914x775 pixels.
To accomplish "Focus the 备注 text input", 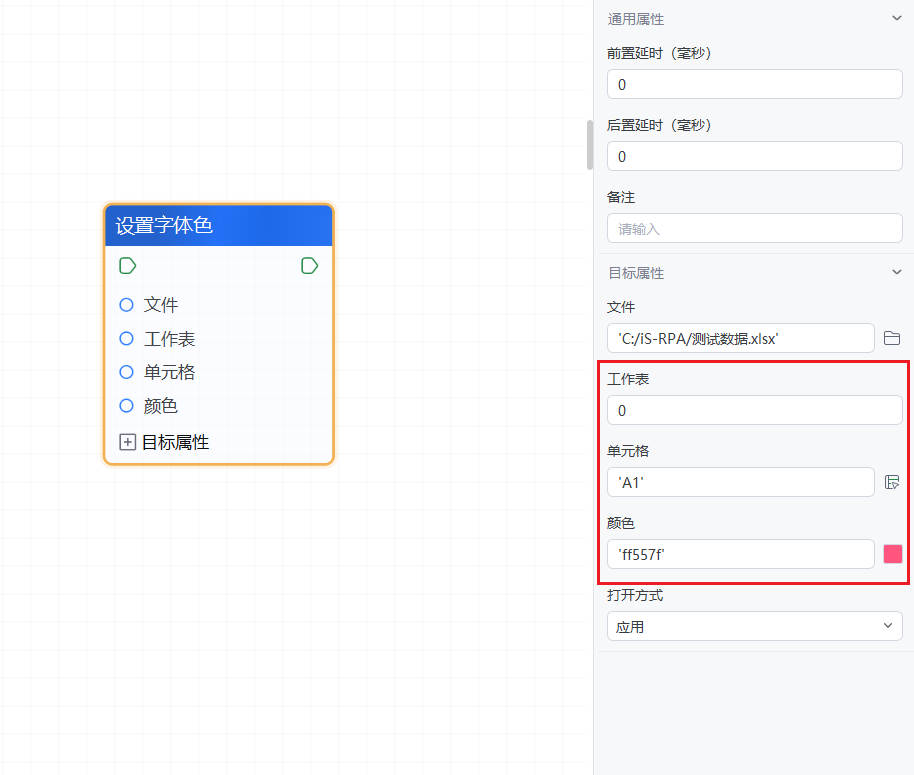I will (x=754, y=229).
